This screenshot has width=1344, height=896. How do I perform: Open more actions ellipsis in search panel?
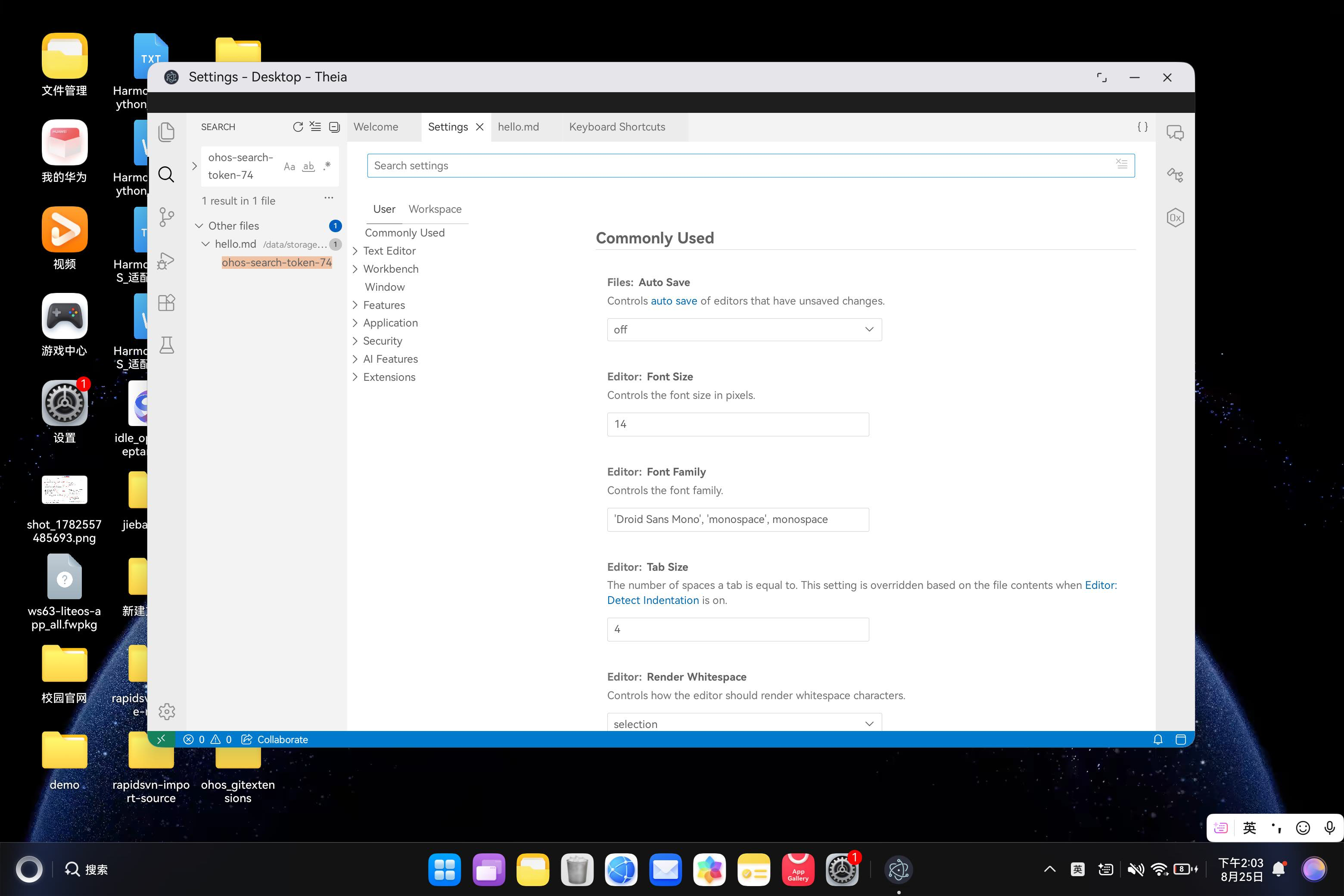click(x=329, y=198)
